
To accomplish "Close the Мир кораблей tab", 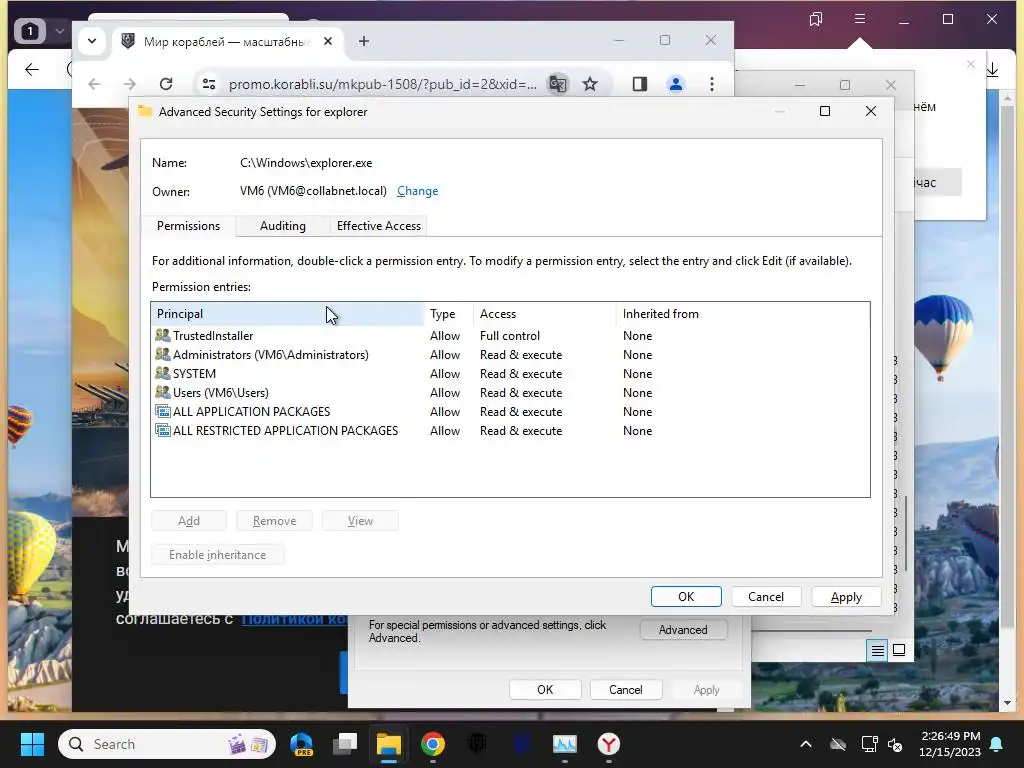I will click(x=328, y=41).
